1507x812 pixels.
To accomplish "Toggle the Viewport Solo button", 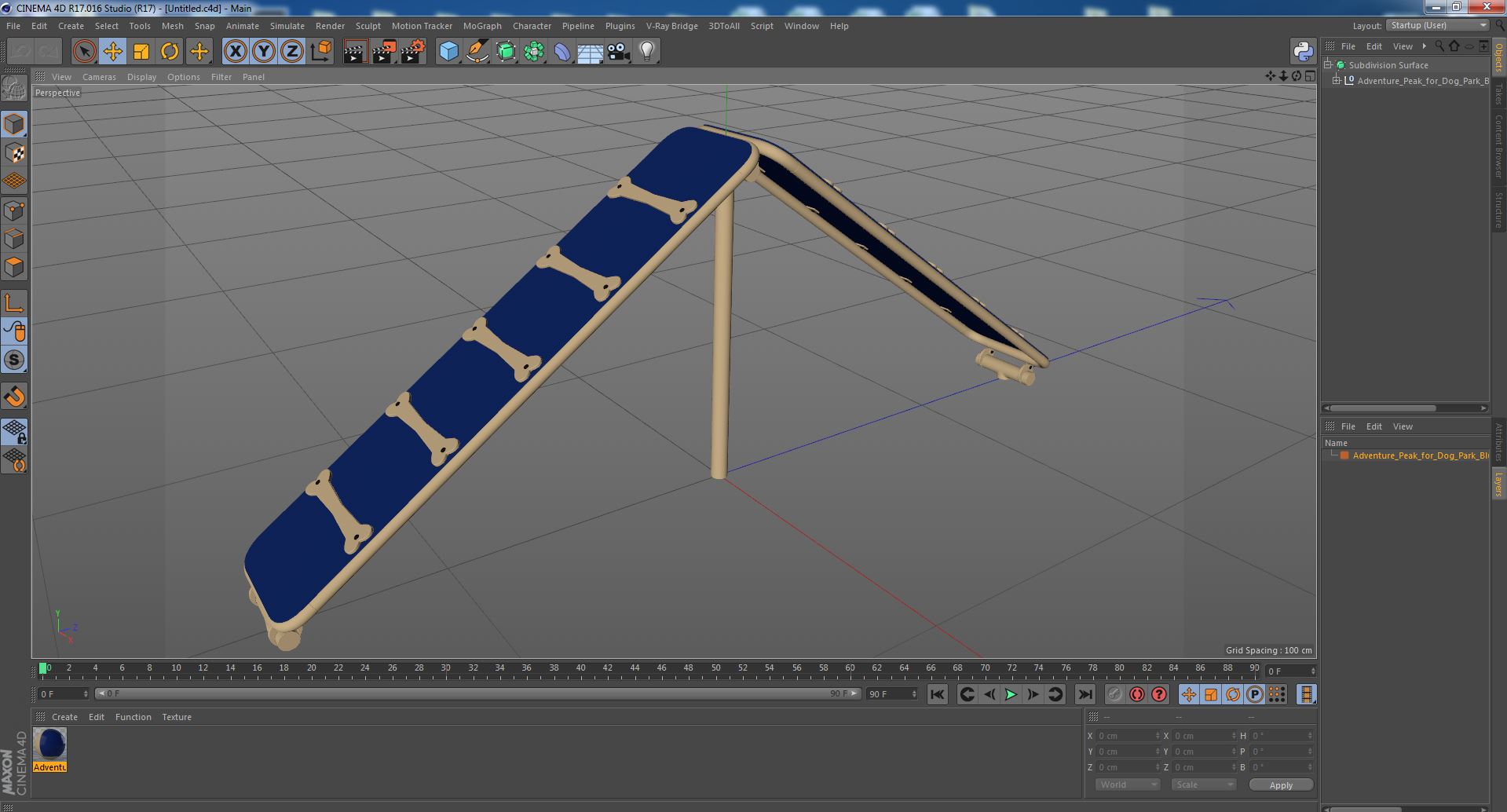I will tap(14, 360).
